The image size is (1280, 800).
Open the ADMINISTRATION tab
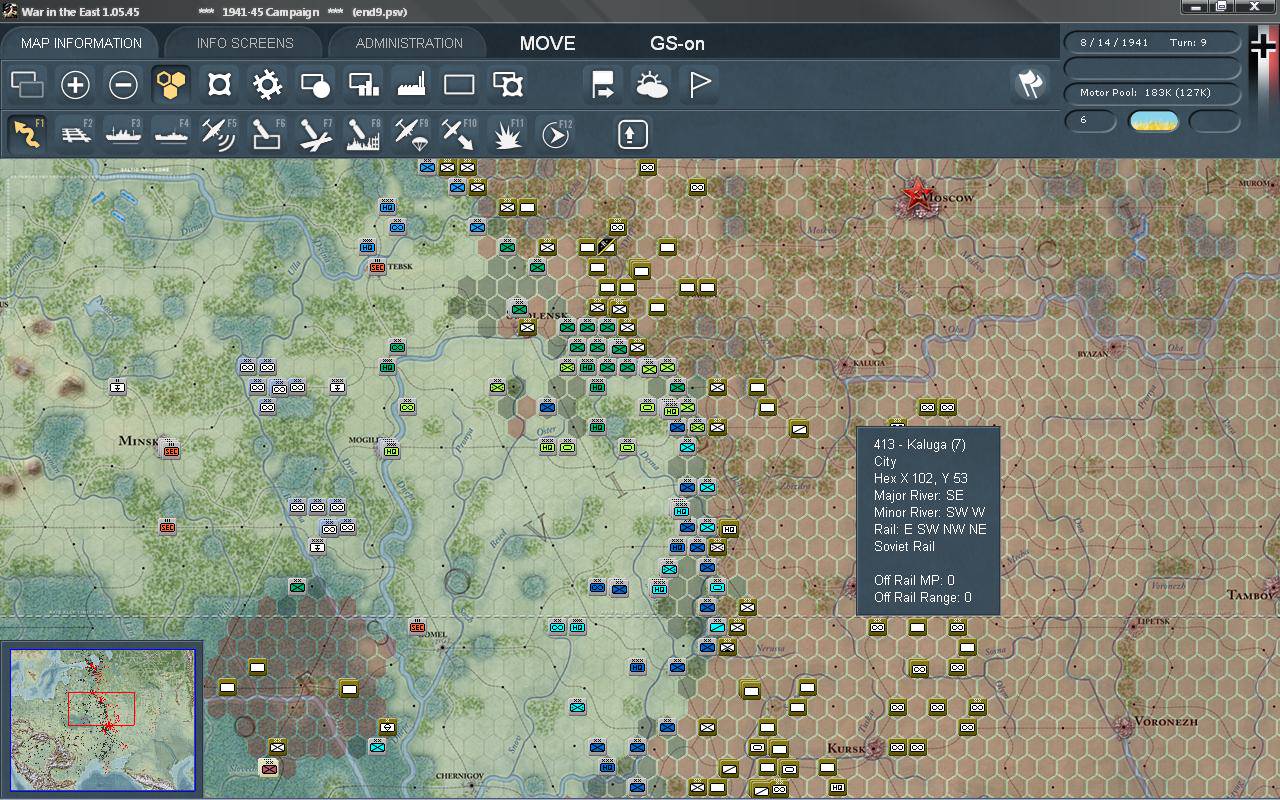(409, 43)
